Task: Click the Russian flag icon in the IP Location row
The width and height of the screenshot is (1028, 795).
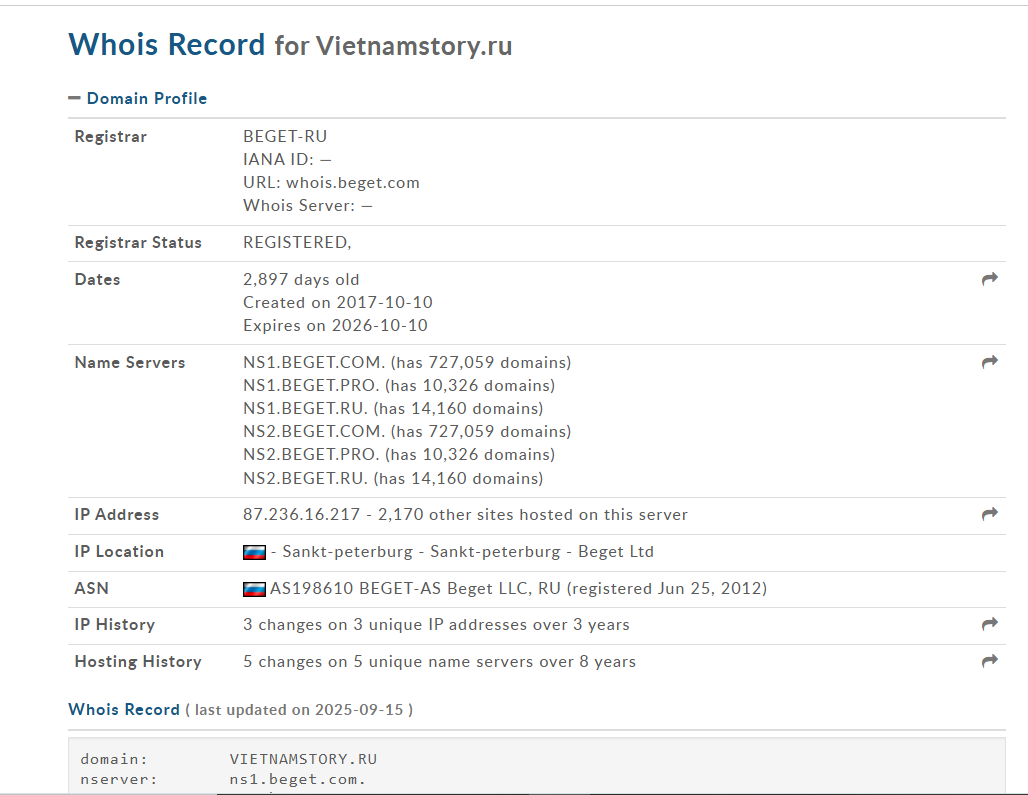Action: tap(254, 552)
